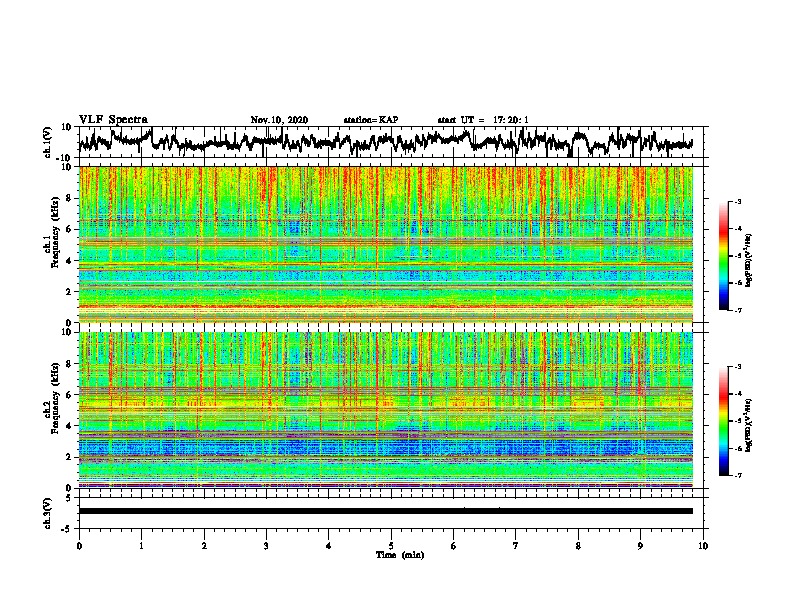The image size is (792, 612).
Task: Click the '8' kHz tick of ch.1 spectrogram
Action: (70, 198)
